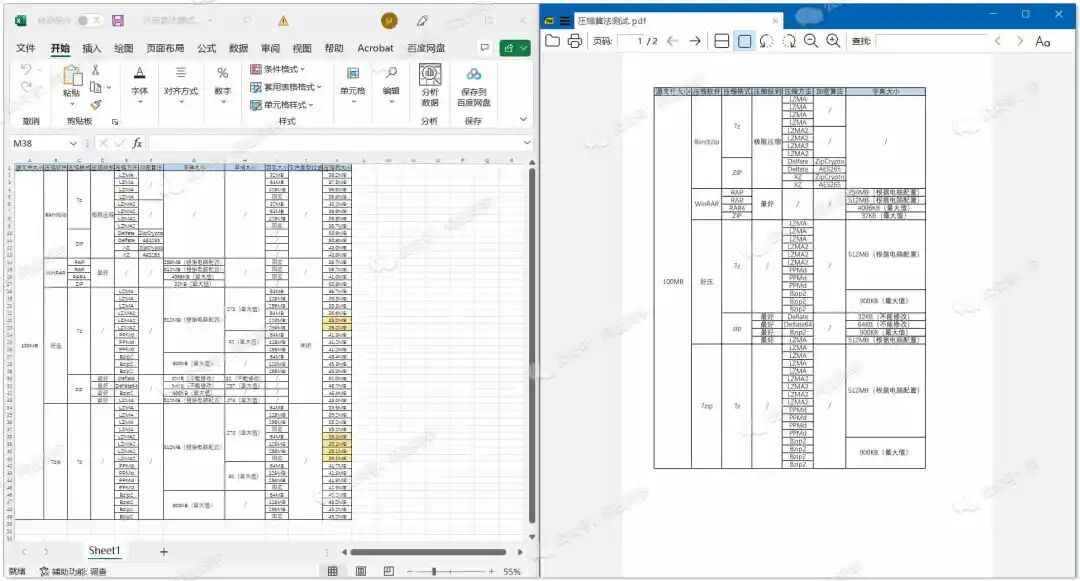Find next result arrow in PDF viewer

click(1020, 41)
